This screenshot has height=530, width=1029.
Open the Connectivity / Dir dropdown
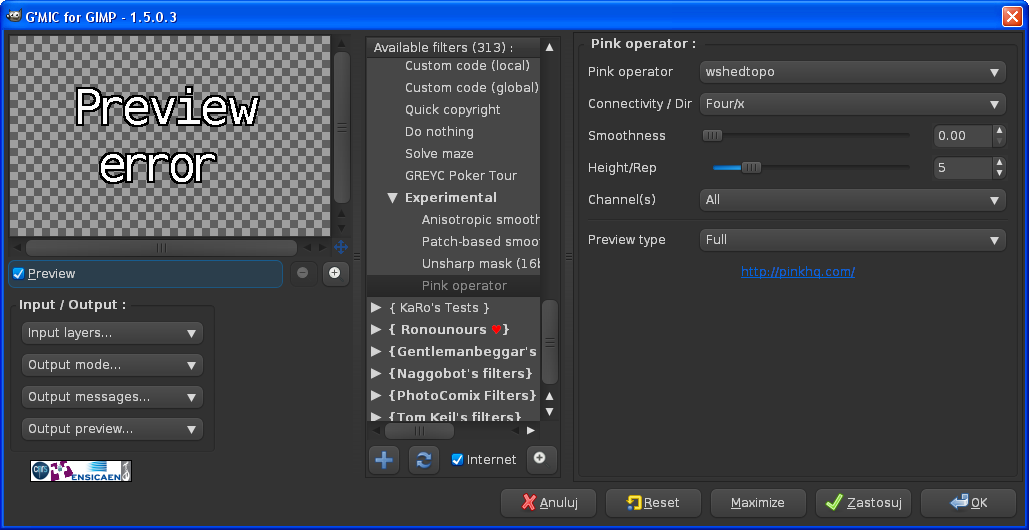pos(852,104)
